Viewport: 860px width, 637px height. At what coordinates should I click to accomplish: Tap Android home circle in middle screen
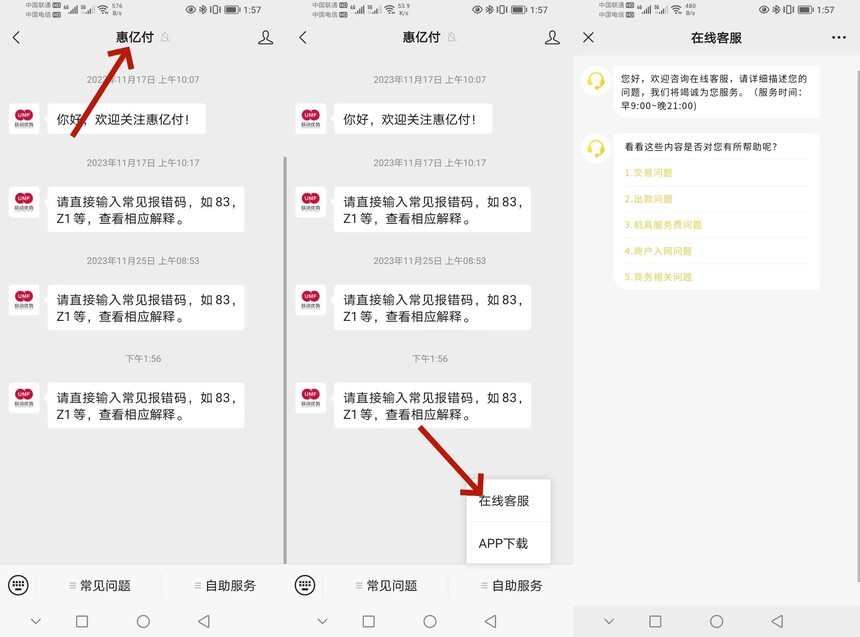tap(430, 621)
